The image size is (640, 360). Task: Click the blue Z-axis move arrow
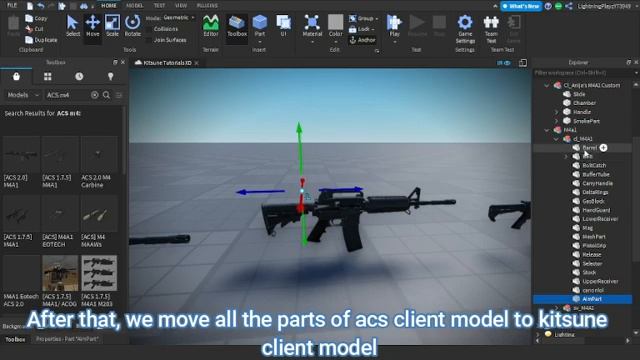click(260, 191)
